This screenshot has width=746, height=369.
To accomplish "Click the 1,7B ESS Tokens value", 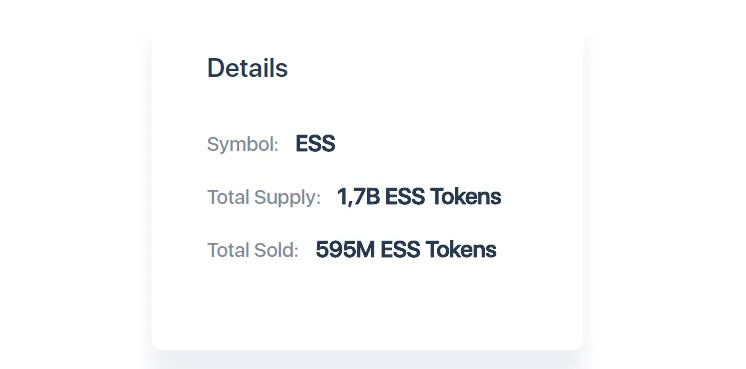I will click(419, 197).
